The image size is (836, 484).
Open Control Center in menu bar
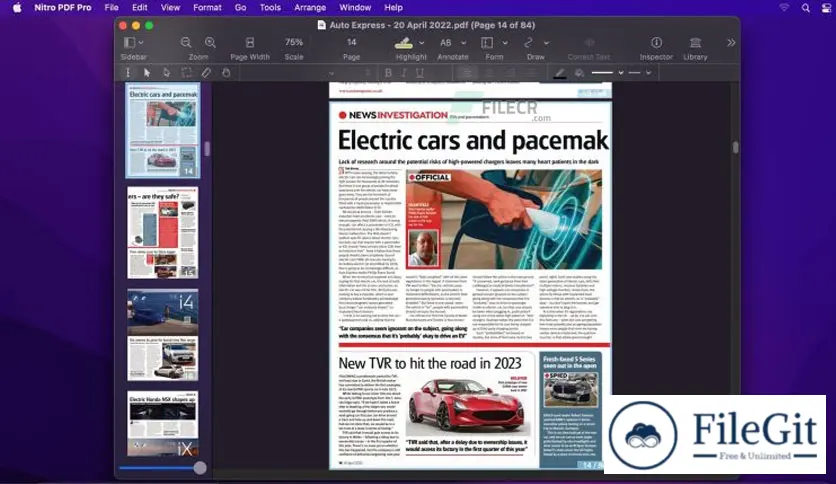click(x=826, y=7)
